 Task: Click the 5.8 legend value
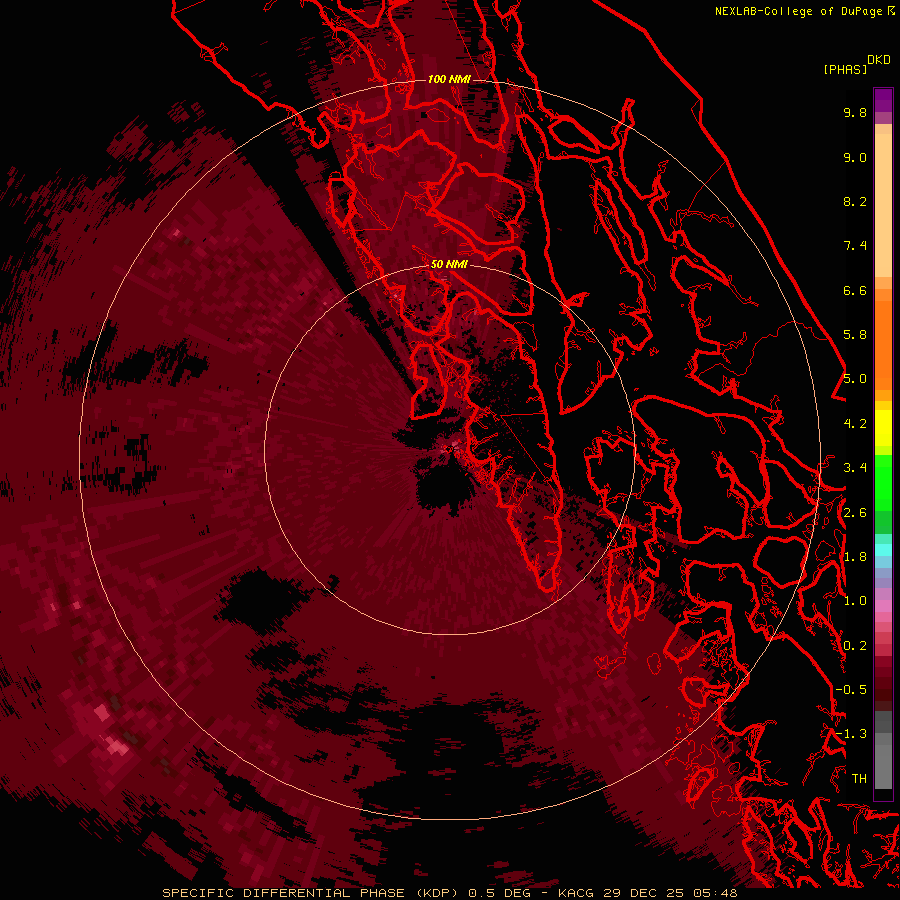pyautogui.click(x=855, y=335)
